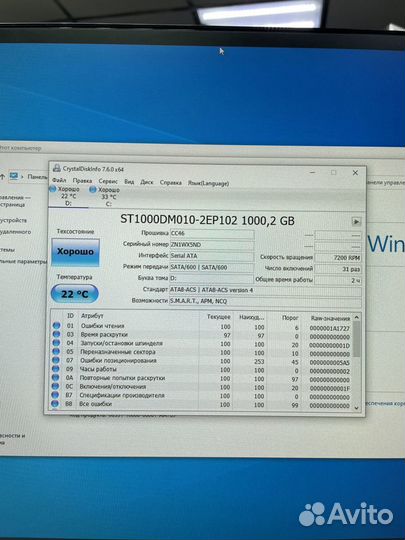The height and width of the screenshot is (540, 405).
Task: Click the Серийный номер field
Action: tap(212, 245)
